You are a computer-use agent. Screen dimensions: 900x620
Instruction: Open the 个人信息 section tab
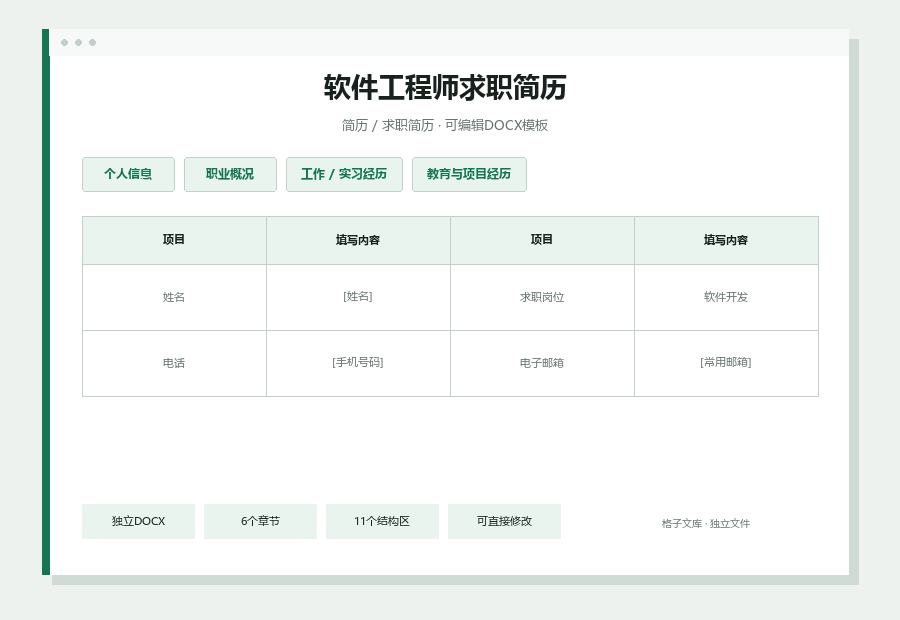click(128, 175)
